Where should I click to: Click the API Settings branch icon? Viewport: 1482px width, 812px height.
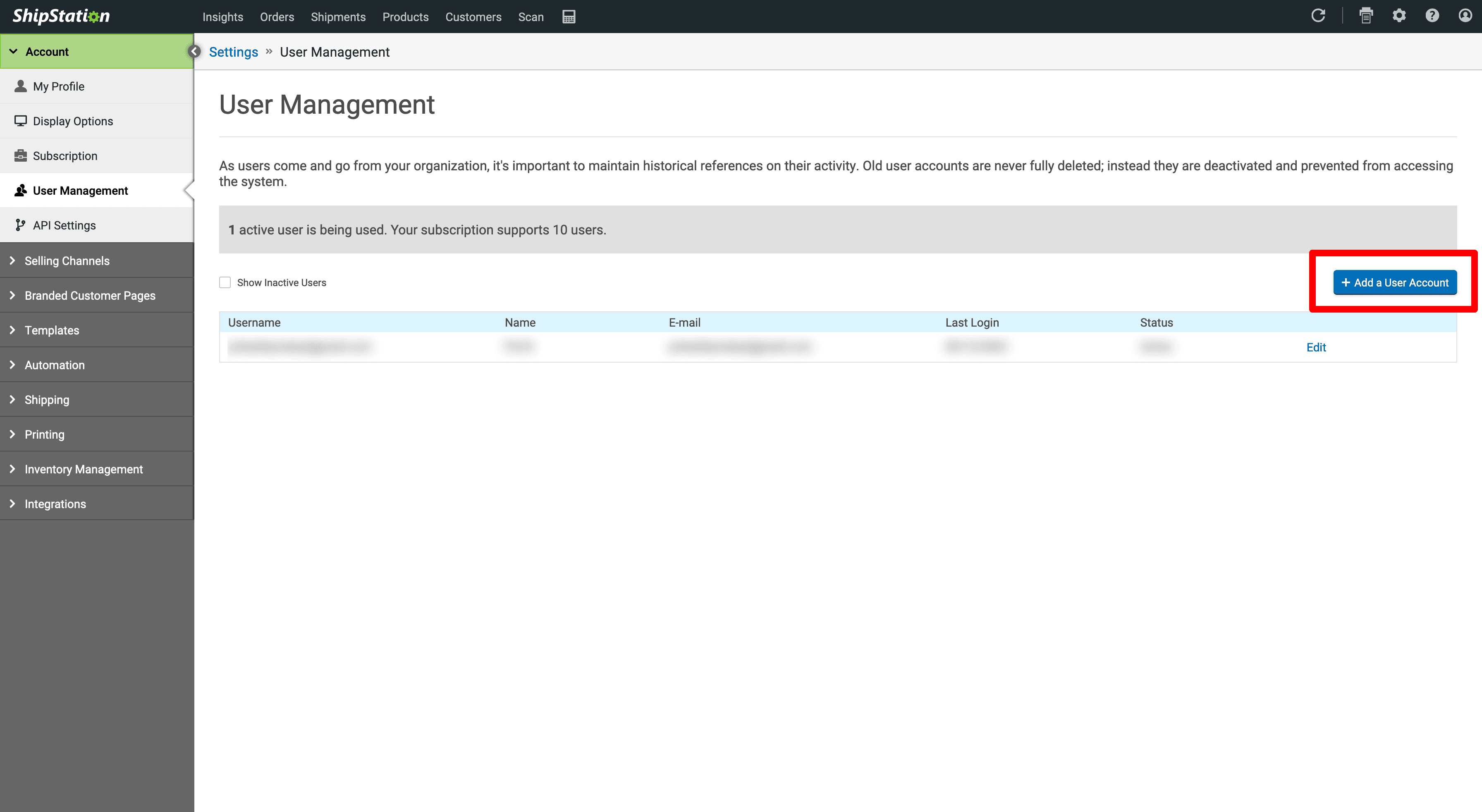pos(20,225)
